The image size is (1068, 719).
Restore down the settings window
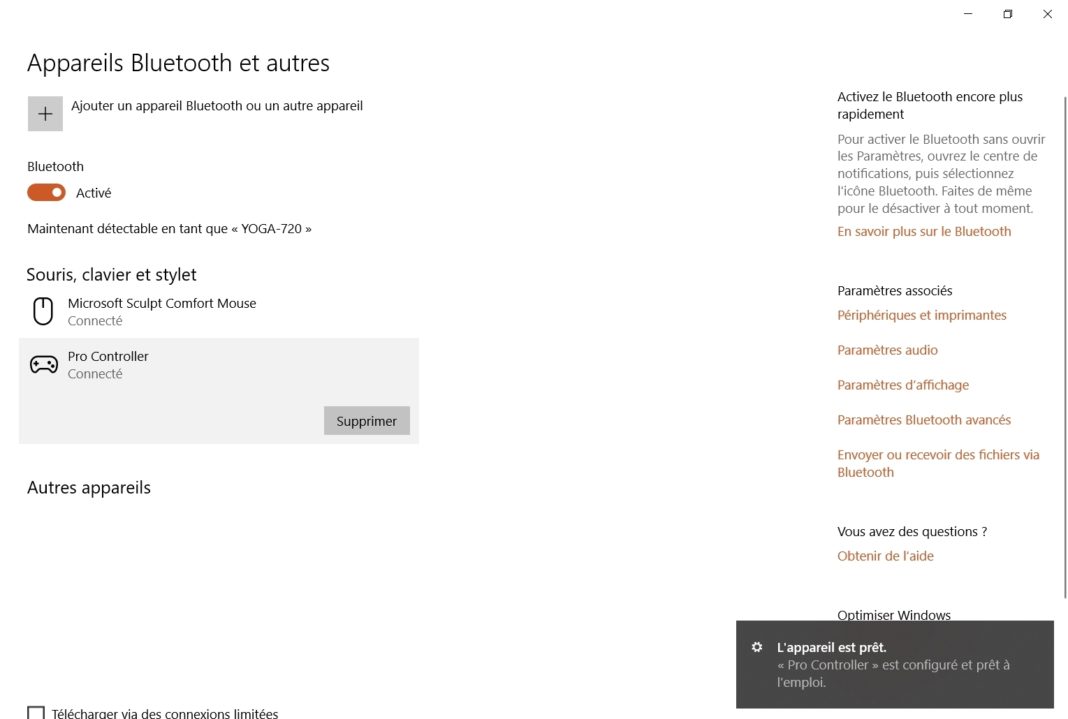point(1007,14)
